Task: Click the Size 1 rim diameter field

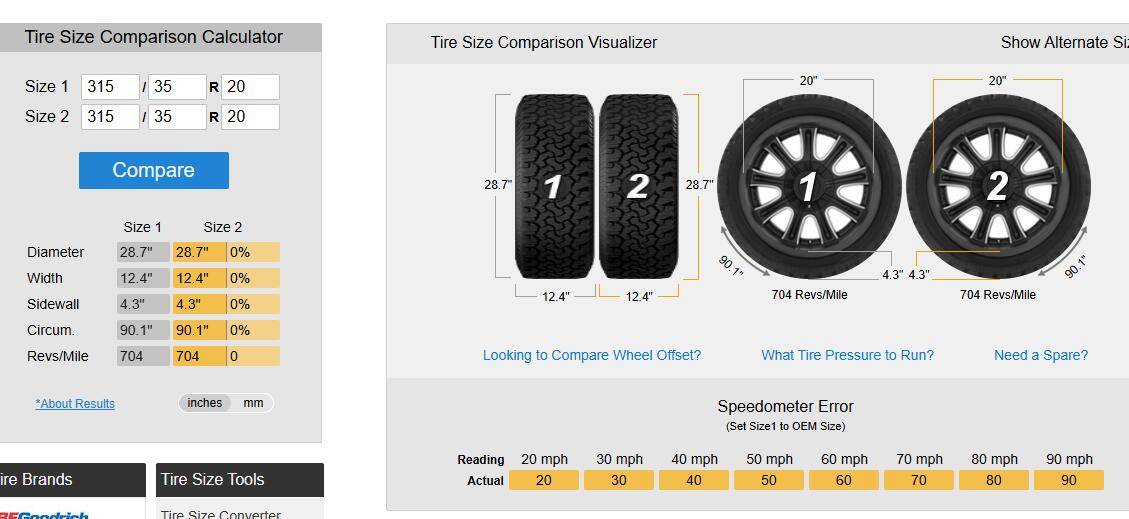Action: click(x=251, y=87)
